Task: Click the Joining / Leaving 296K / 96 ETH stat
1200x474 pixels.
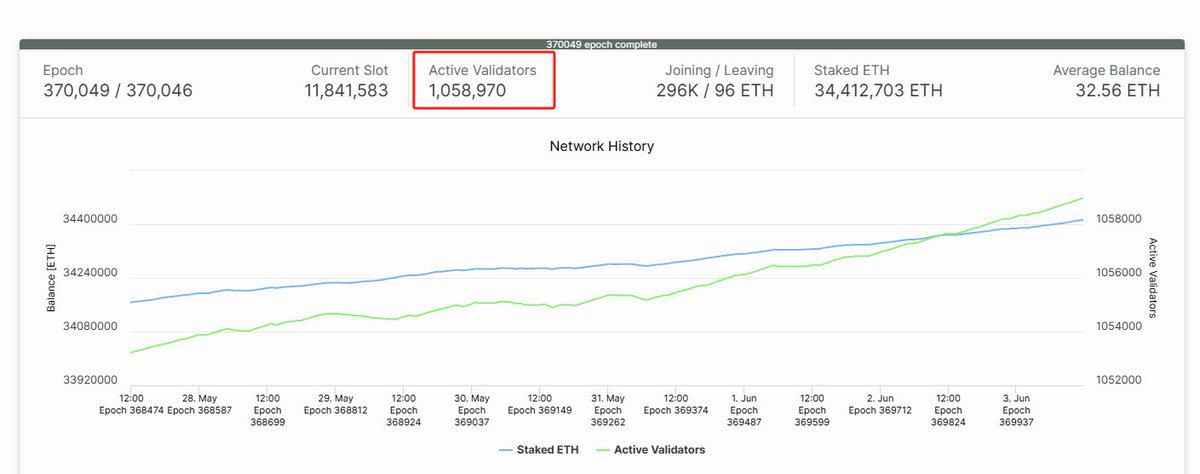Action: coord(715,91)
